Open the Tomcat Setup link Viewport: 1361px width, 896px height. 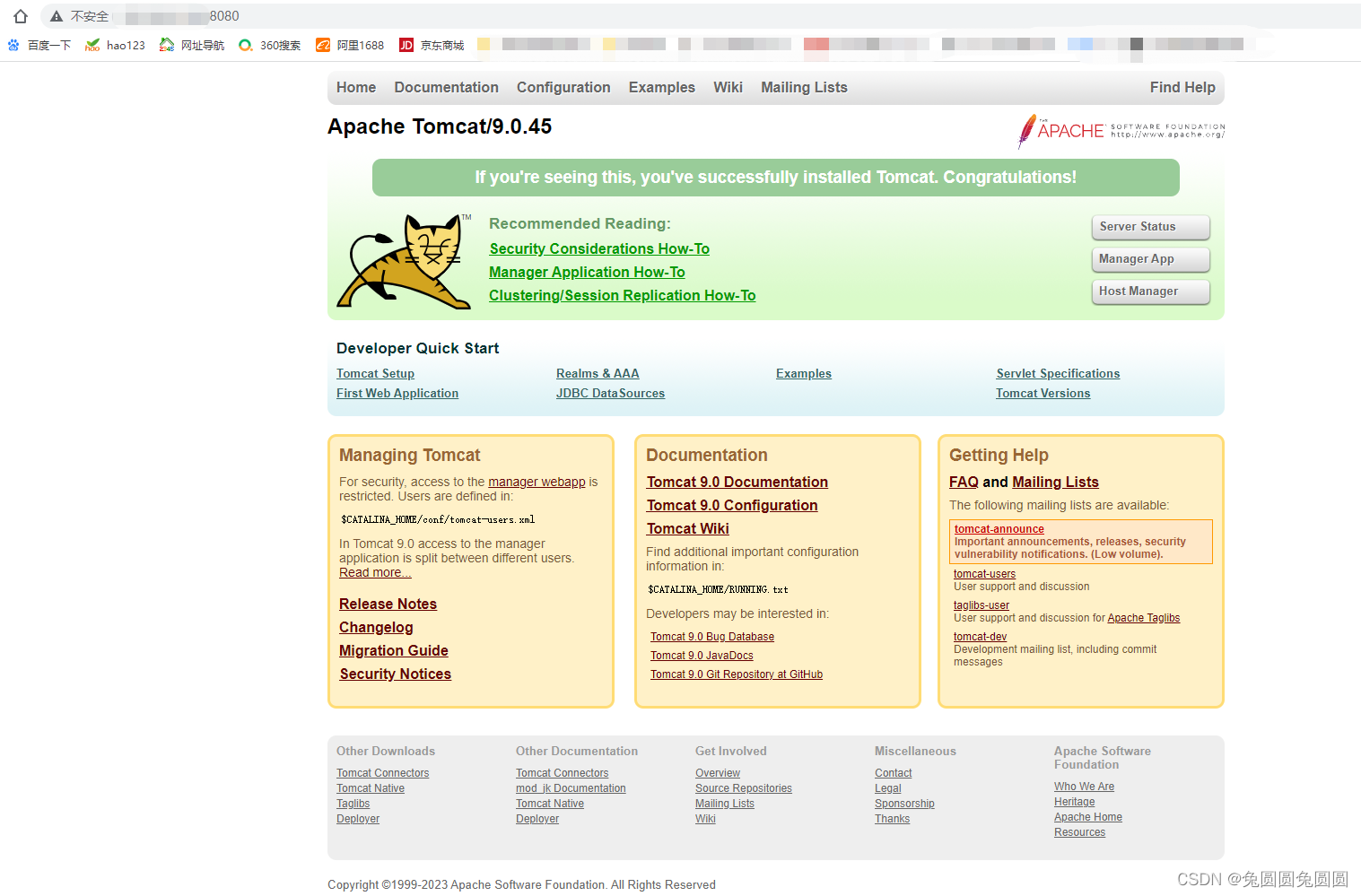(x=375, y=373)
